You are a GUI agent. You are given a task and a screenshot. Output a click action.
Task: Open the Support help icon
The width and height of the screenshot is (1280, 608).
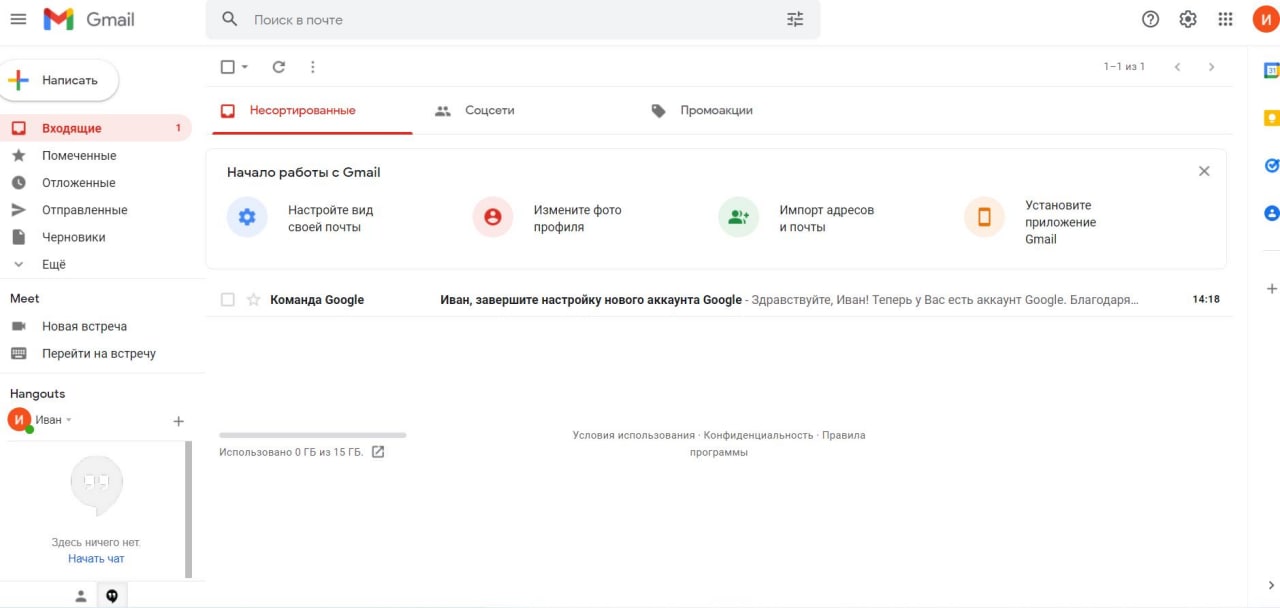(x=1151, y=19)
